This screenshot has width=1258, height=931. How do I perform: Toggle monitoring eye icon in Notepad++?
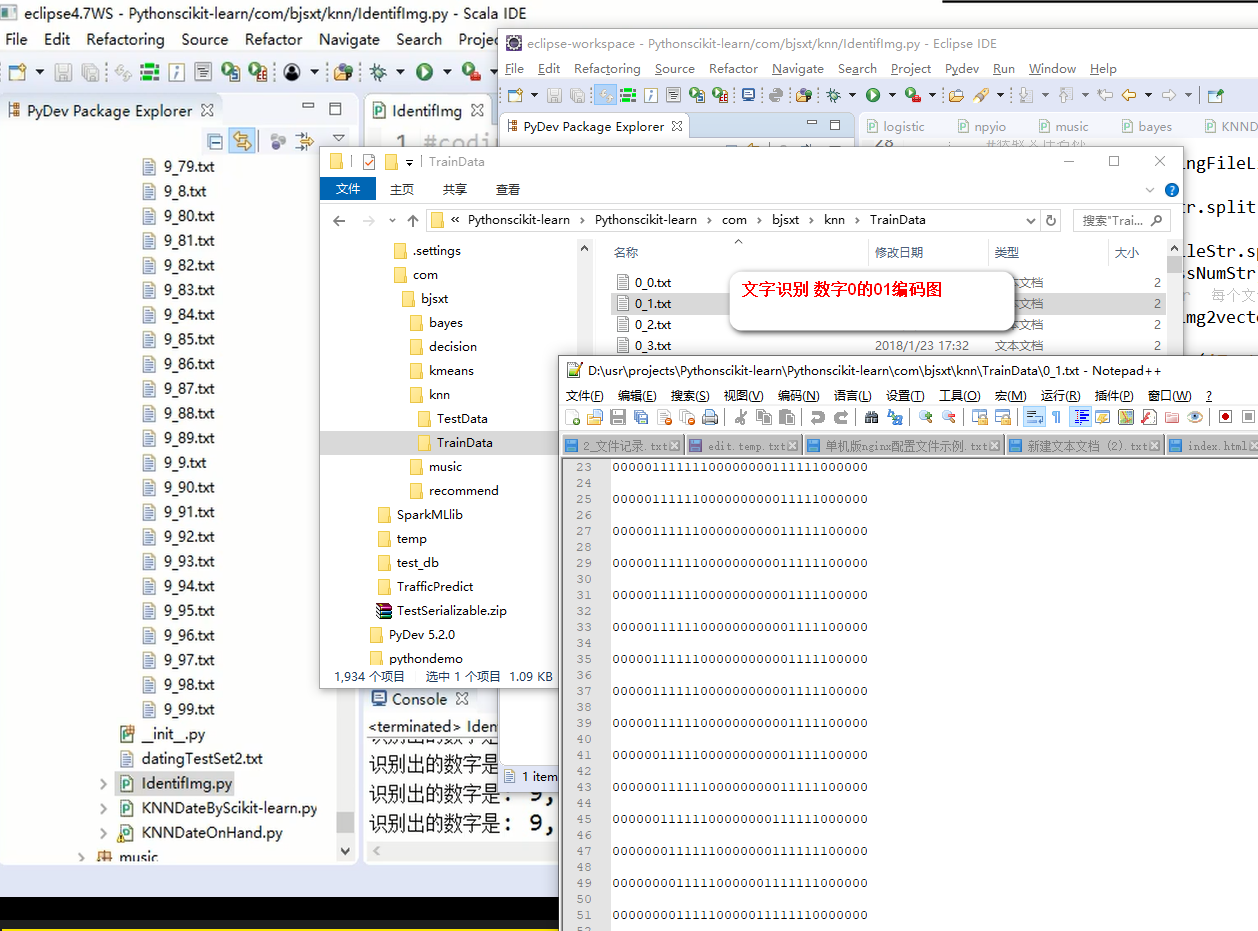(1195, 417)
